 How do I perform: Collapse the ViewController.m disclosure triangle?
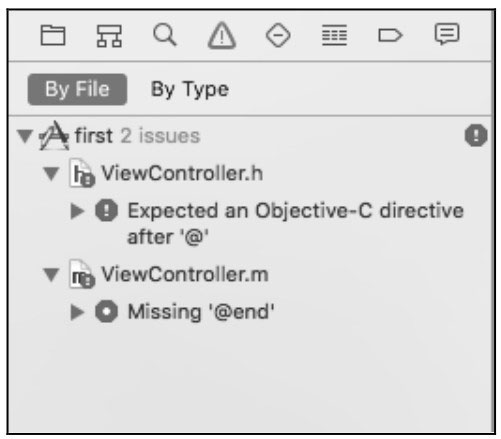coord(51,274)
